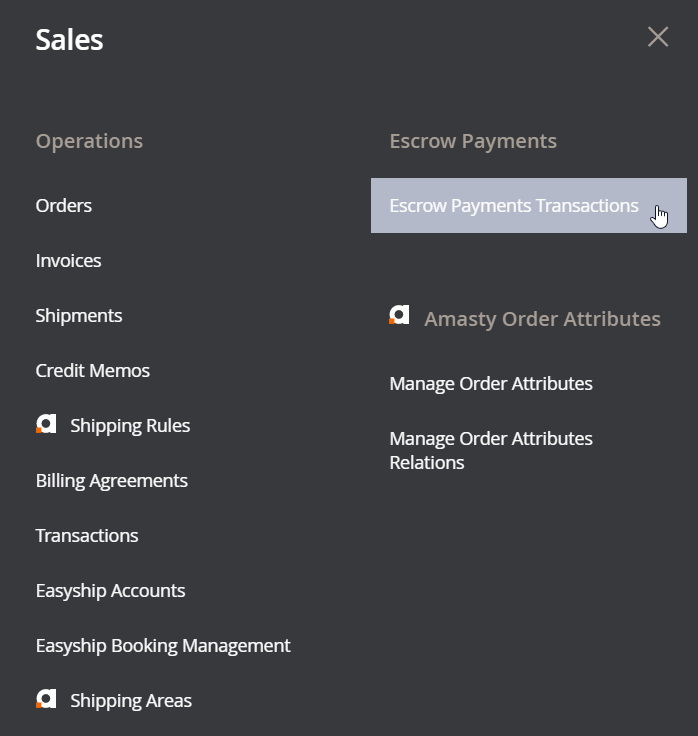The height and width of the screenshot is (736, 698).
Task: Open the Orders page
Action: [64, 206]
